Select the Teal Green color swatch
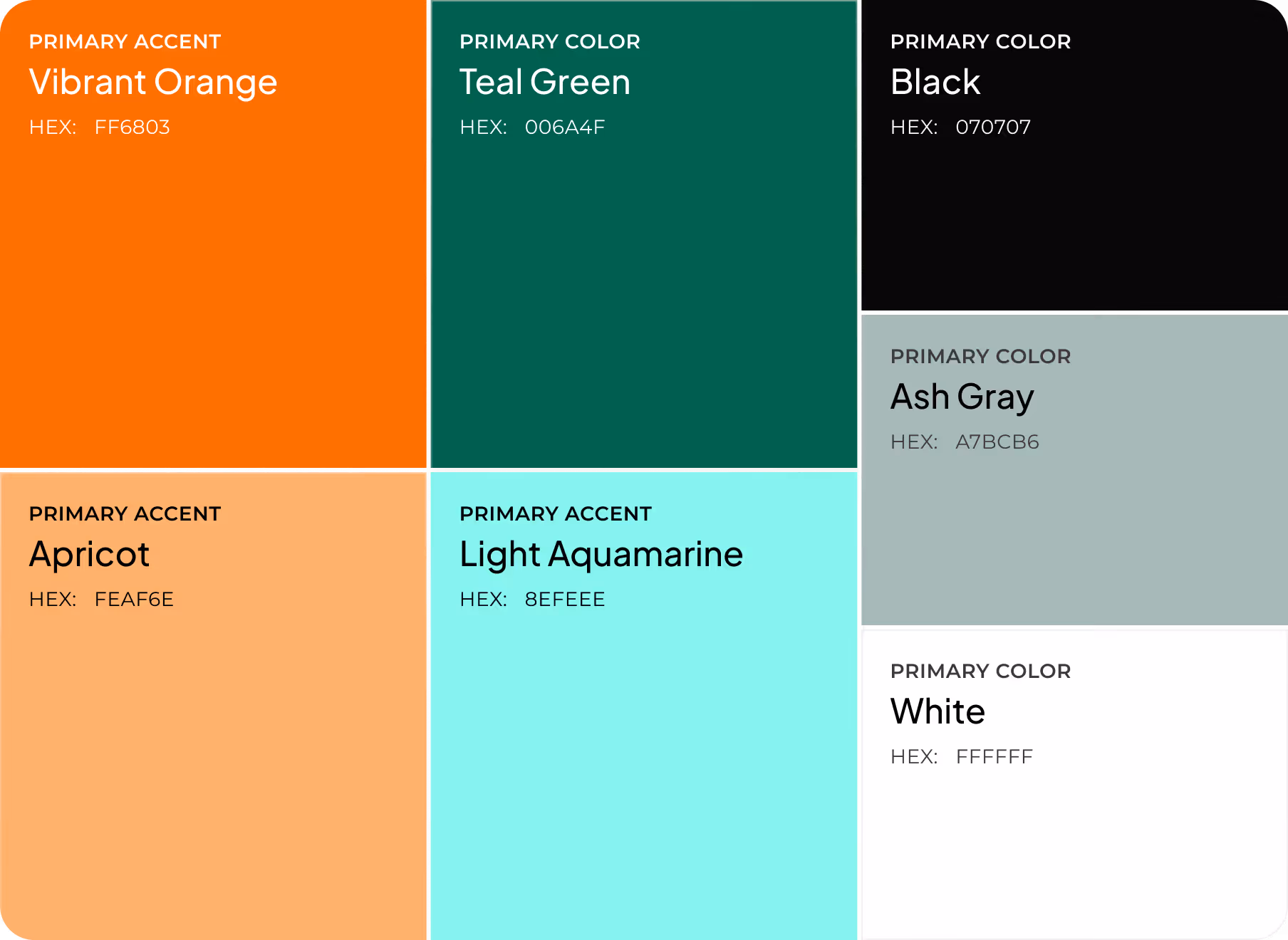This screenshot has width=1288, height=940. pyautogui.click(x=644, y=234)
